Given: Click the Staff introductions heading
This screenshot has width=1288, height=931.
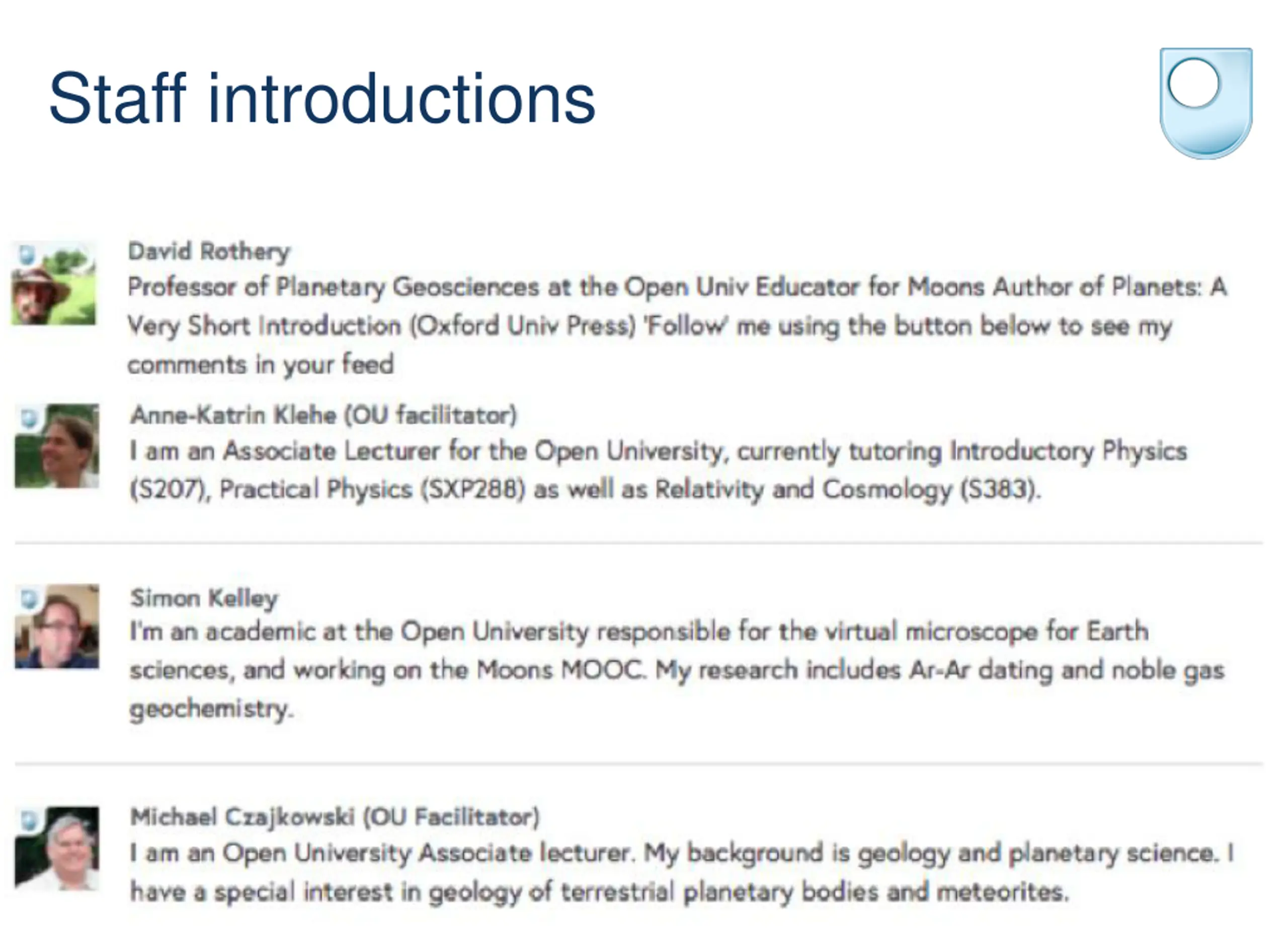Looking at the screenshot, I should tap(322, 98).
